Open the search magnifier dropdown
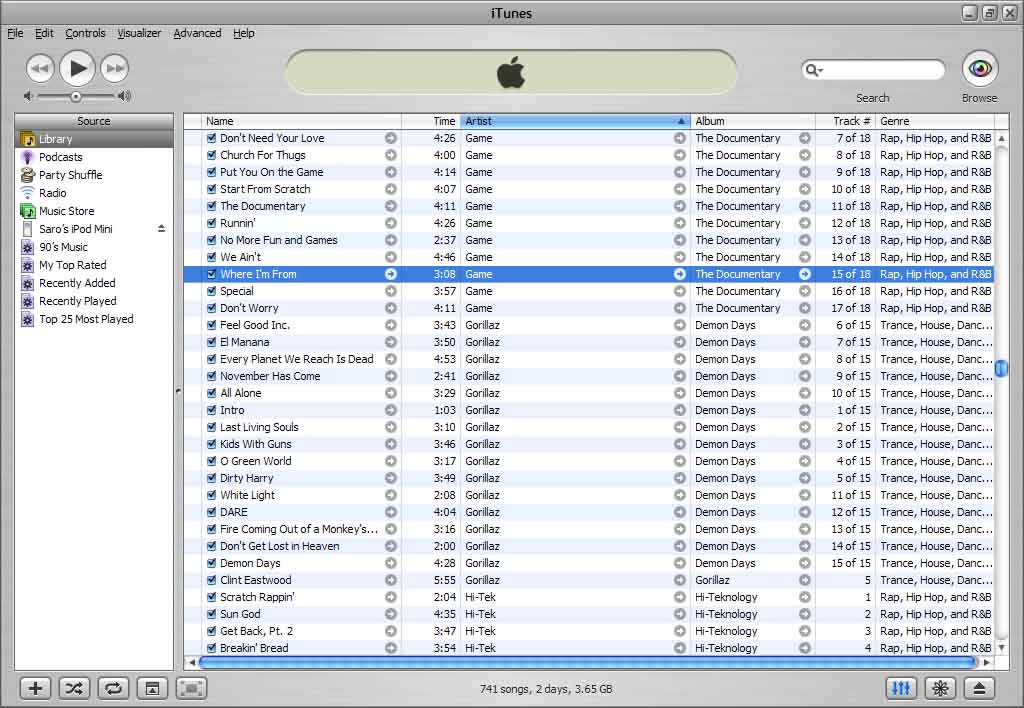 (x=814, y=69)
